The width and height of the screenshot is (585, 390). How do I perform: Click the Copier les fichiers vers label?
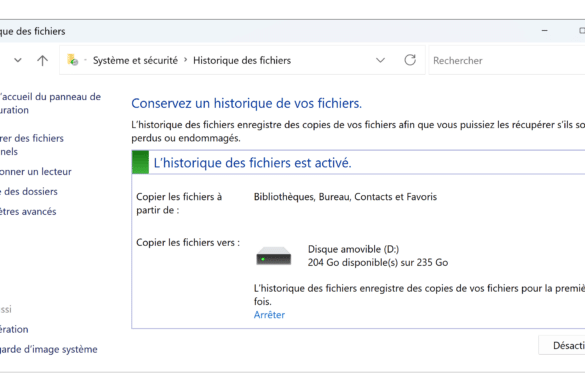(188, 243)
